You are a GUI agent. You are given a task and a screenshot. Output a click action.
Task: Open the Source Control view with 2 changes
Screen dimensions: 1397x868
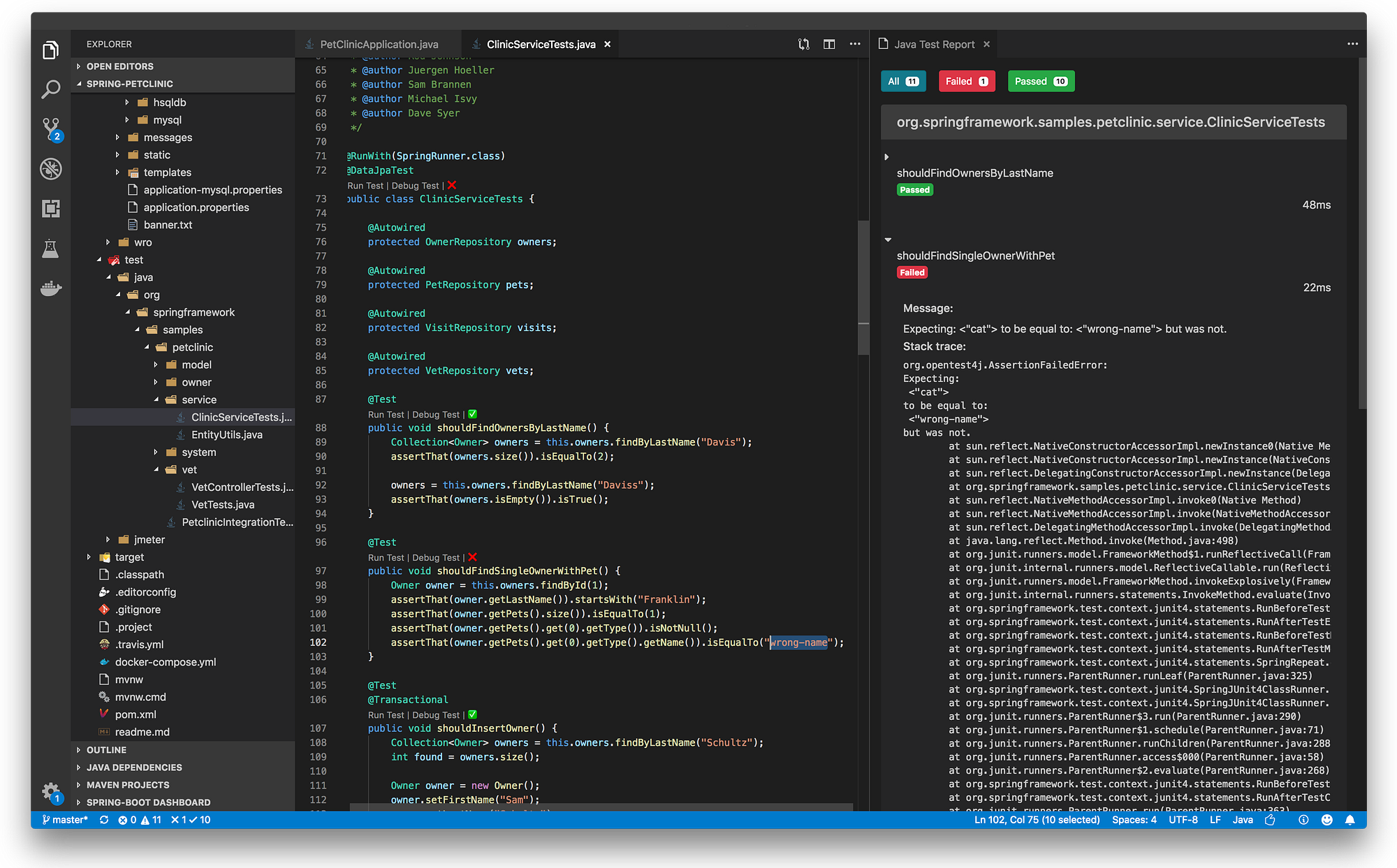point(50,128)
